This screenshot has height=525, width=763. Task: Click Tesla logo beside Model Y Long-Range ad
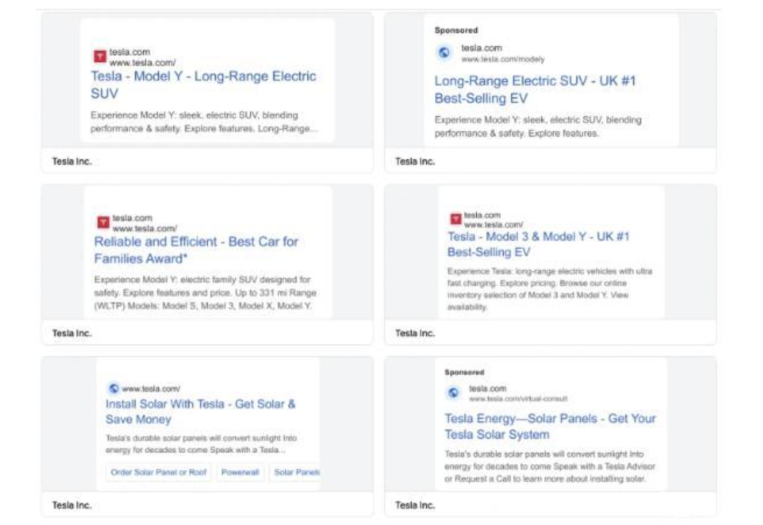(x=100, y=56)
